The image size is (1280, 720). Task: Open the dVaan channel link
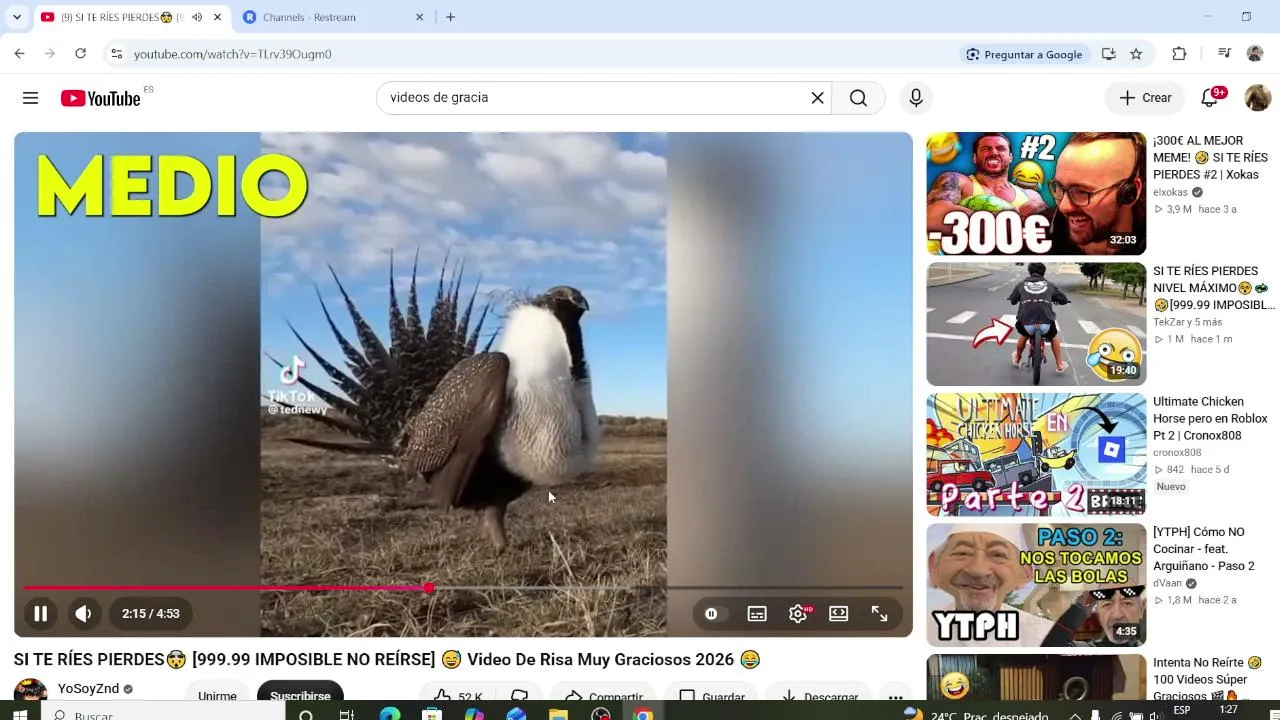coord(1167,583)
